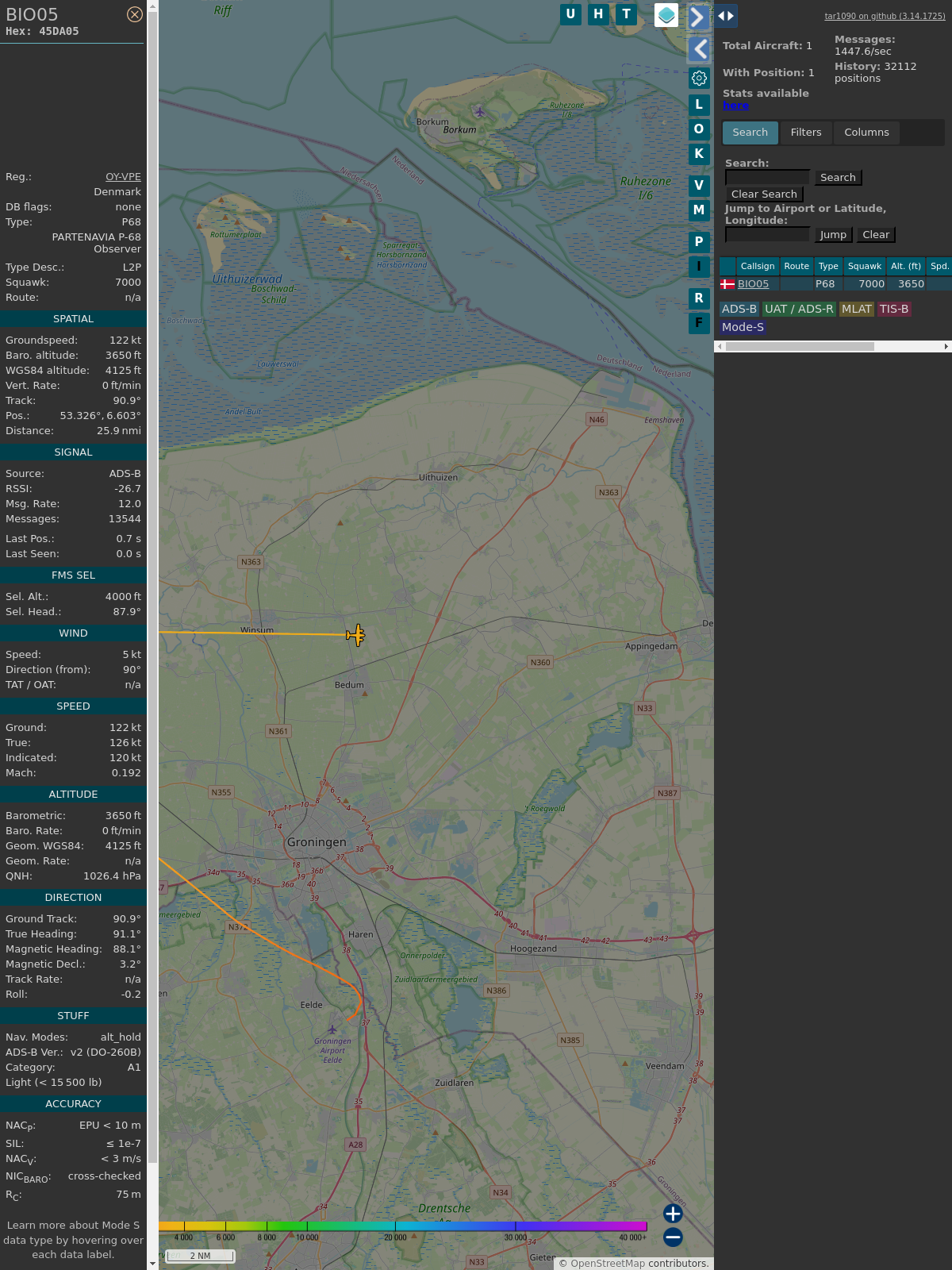Click the aircraft table horizontal scrollbar
952x1270 pixels.
tap(800, 346)
